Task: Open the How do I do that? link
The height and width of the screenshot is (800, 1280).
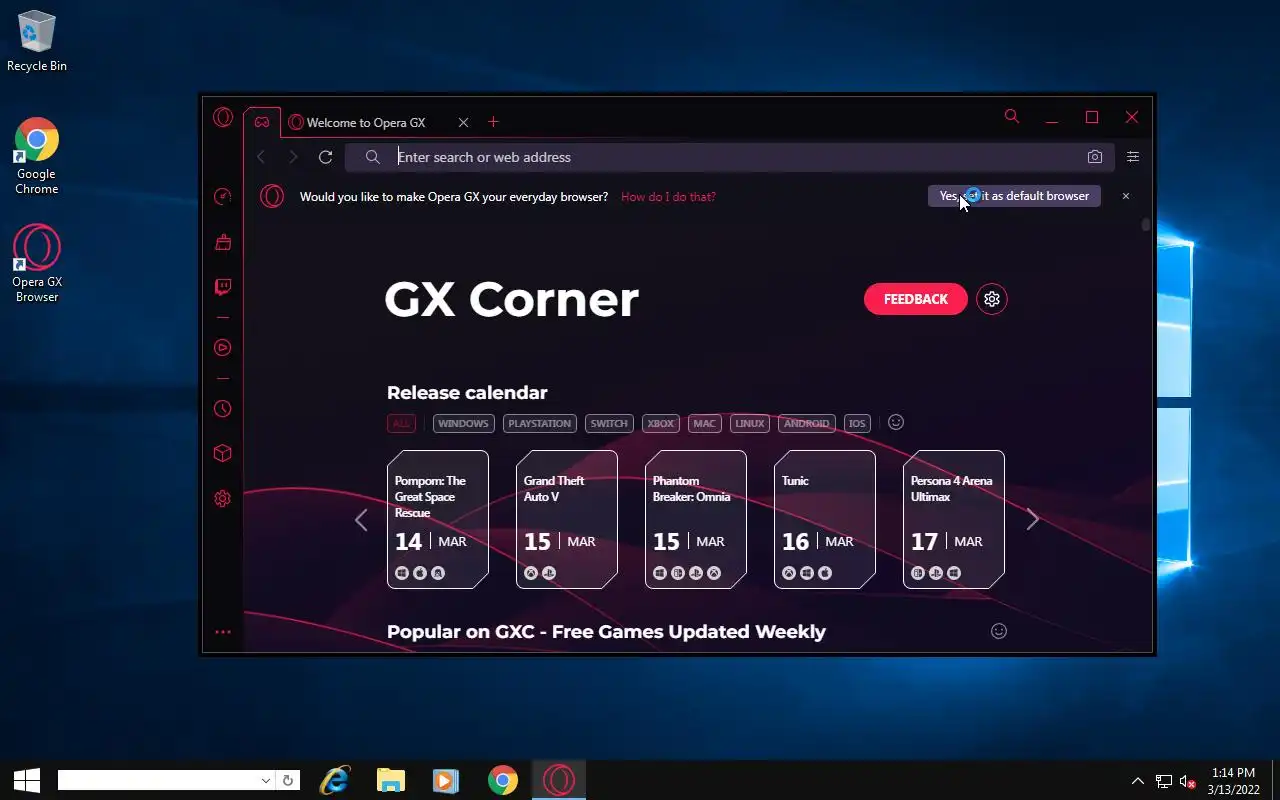Action: click(668, 197)
